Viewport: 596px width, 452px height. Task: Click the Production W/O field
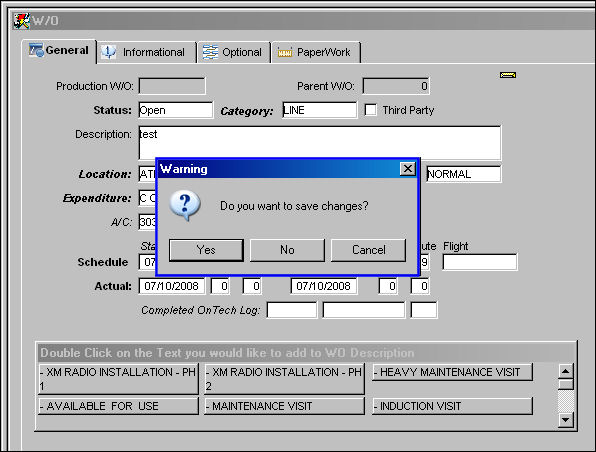tap(172, 86)
